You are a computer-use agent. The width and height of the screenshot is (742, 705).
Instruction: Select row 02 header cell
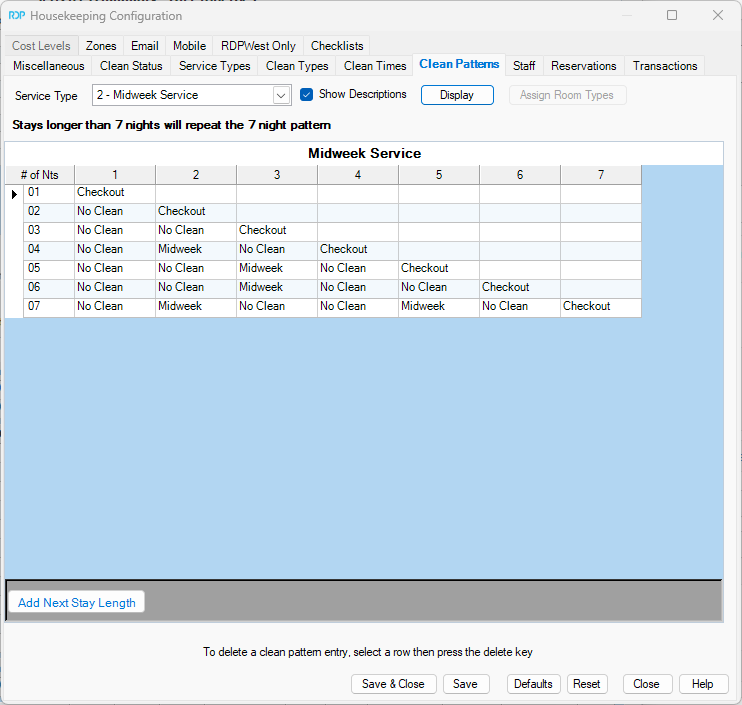coord(49,213)
